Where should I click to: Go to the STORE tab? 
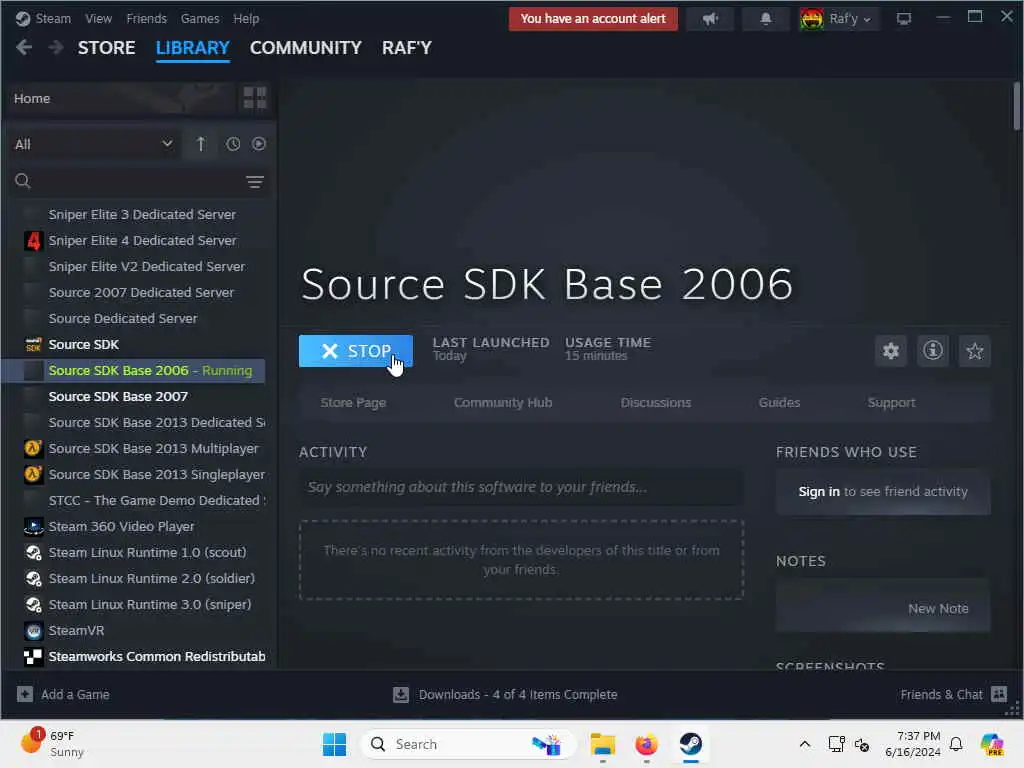click(x=106, y=48)
